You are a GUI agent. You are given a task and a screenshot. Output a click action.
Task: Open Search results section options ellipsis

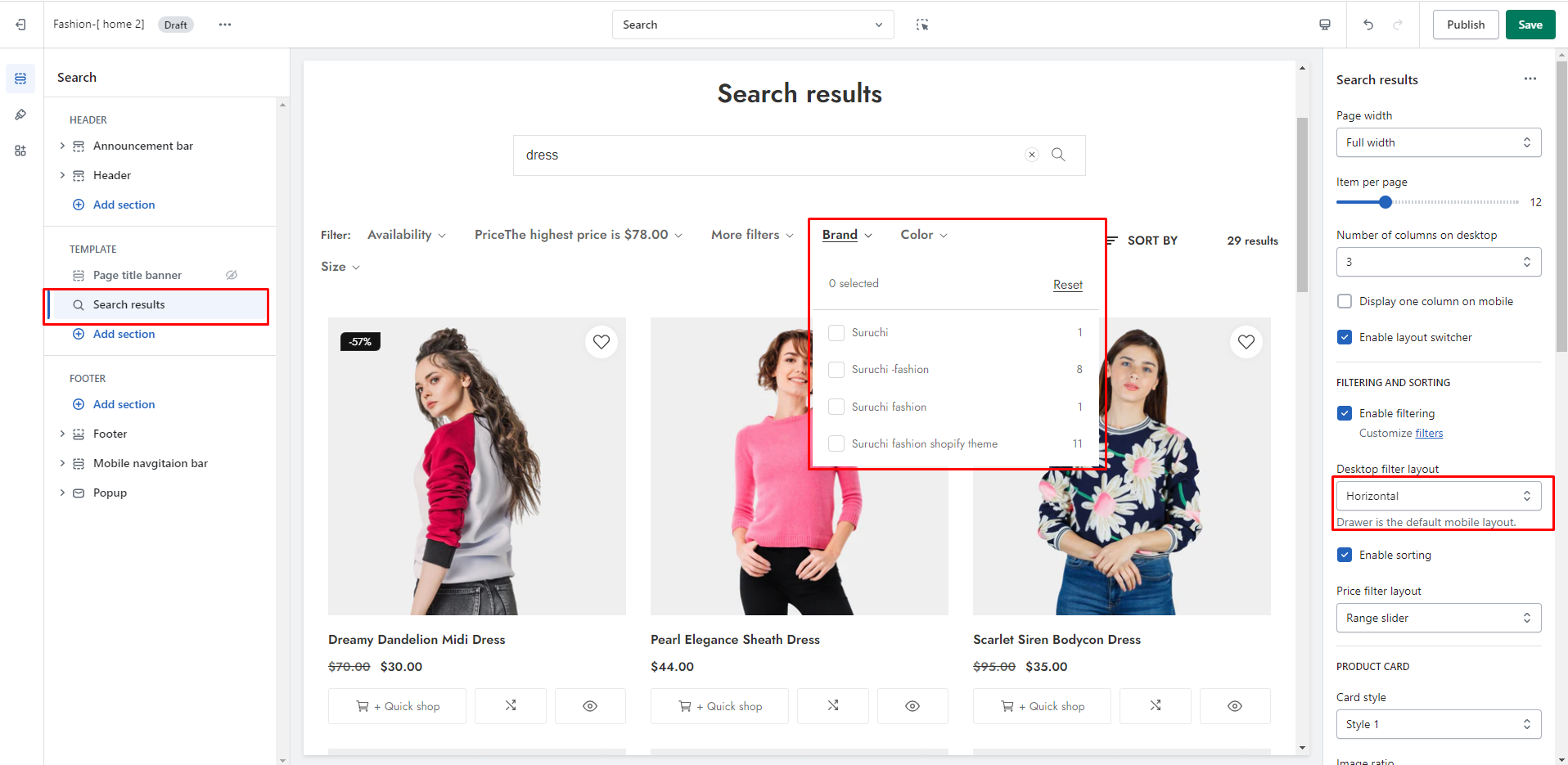click(1530, 79)
